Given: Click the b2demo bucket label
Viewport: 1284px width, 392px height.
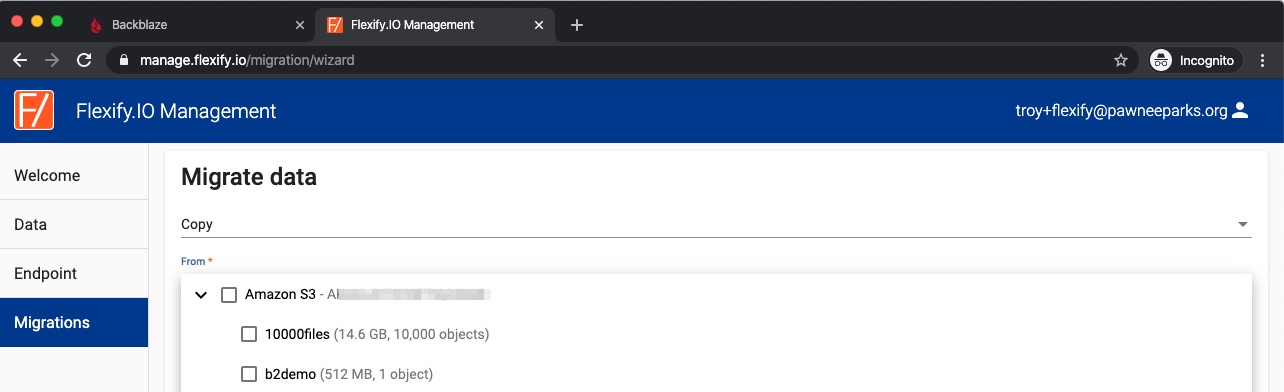Looking at the screenshot, I should point(290,374).
